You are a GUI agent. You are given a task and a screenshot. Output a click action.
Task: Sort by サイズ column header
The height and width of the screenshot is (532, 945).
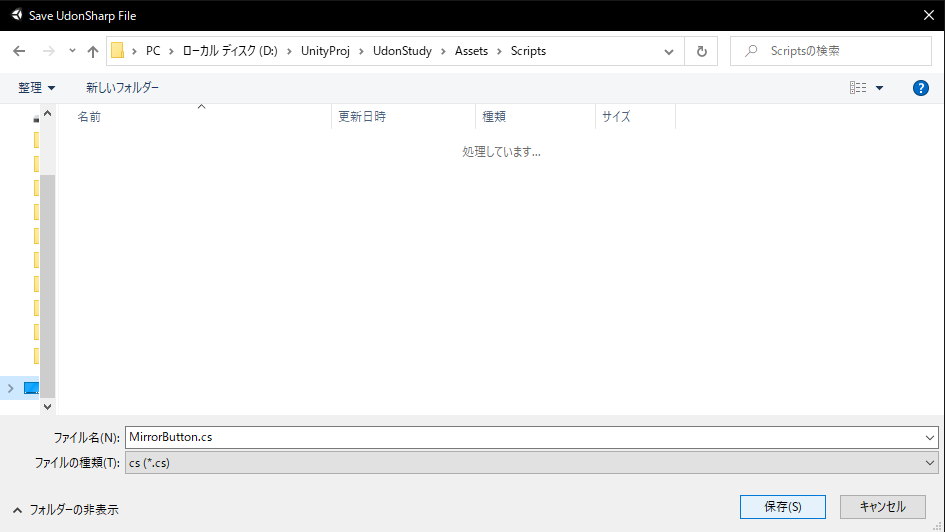(635, 116)
